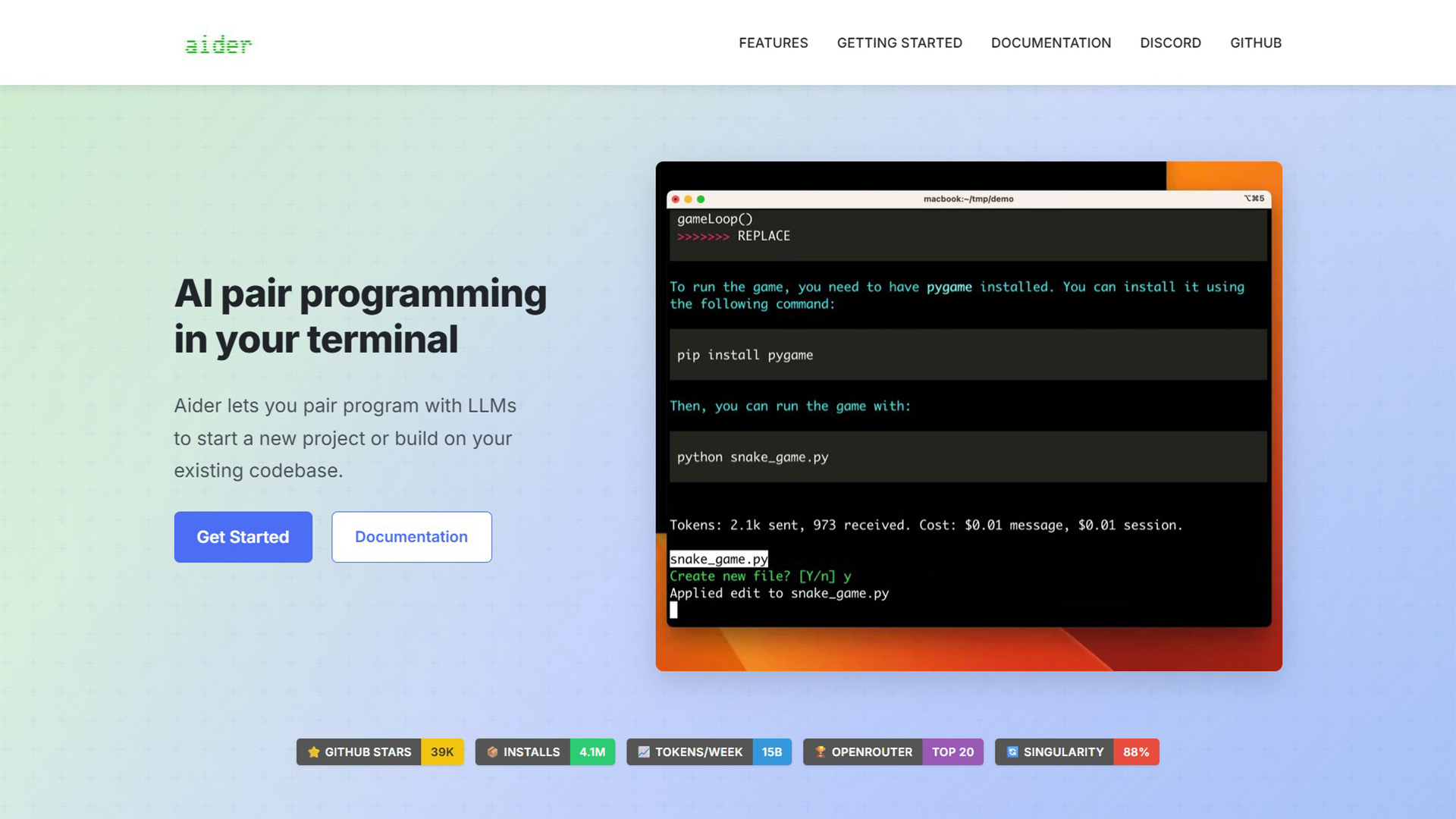Viewport: 1456px width, 819px height.
Task: Open the Features menu item
Action: [x=773, y=43]
